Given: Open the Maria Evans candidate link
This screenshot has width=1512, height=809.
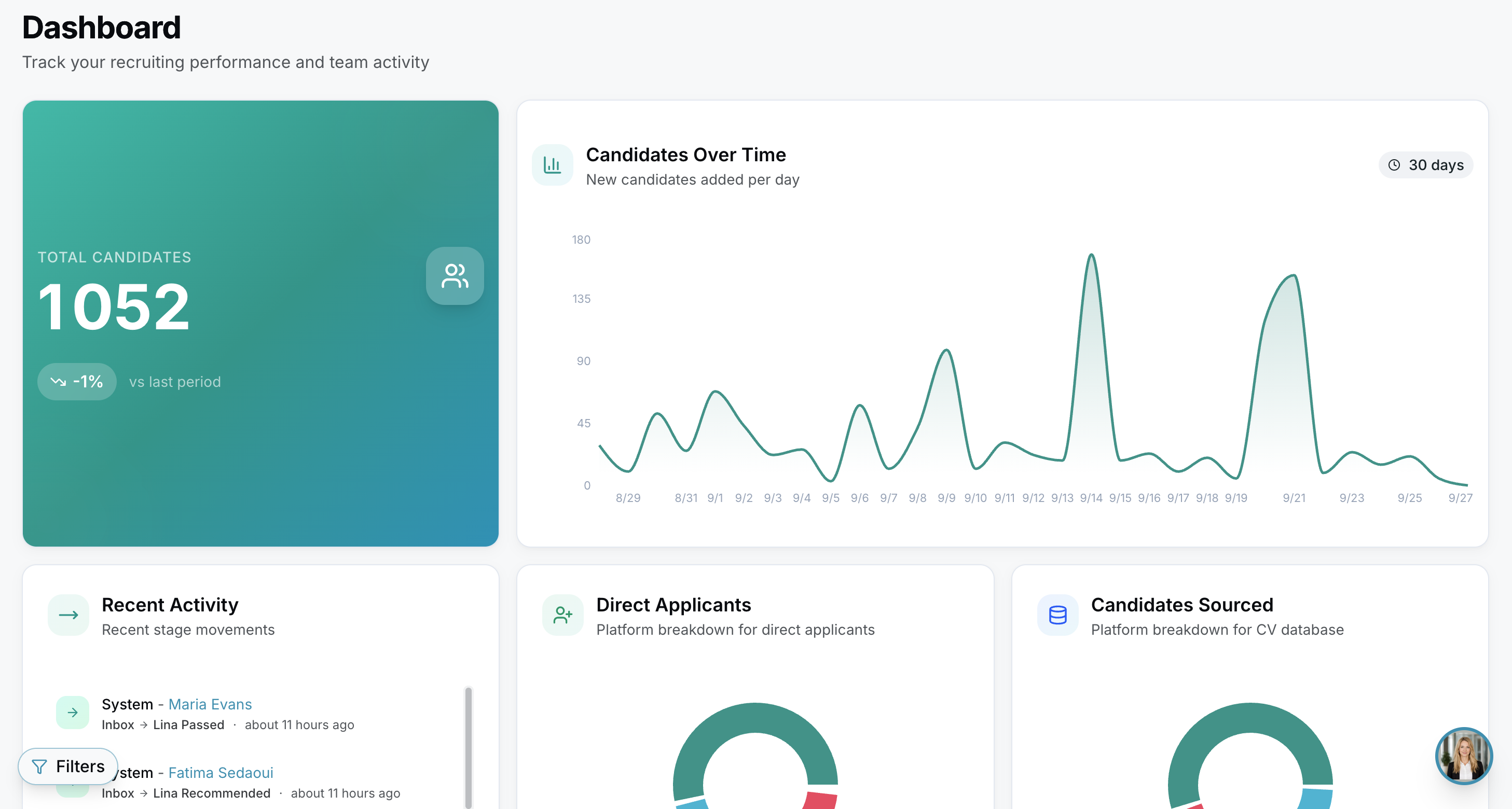Looking at the screenshot, I should (210, 704).
